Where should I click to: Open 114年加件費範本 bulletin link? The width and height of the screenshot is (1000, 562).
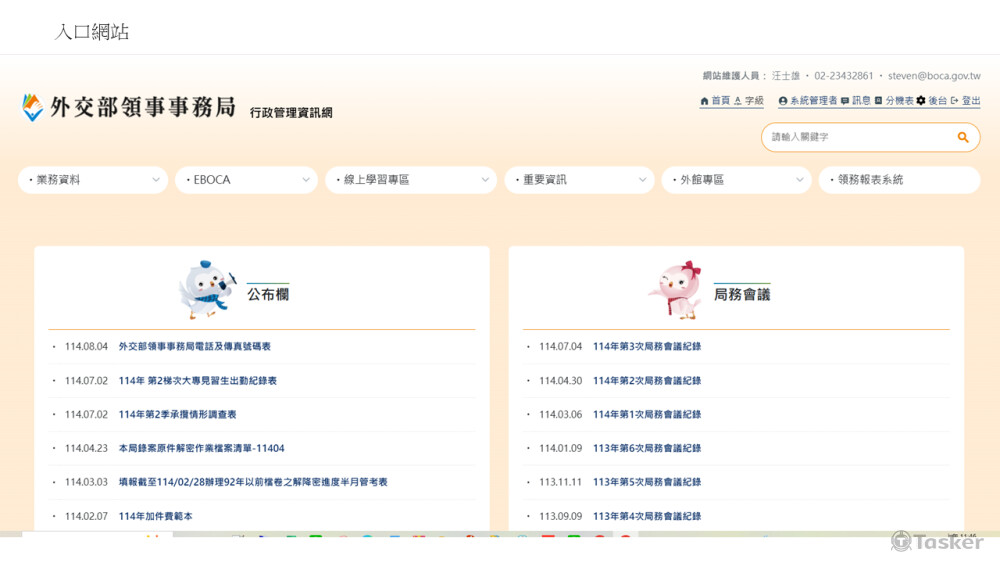(155, 516)
